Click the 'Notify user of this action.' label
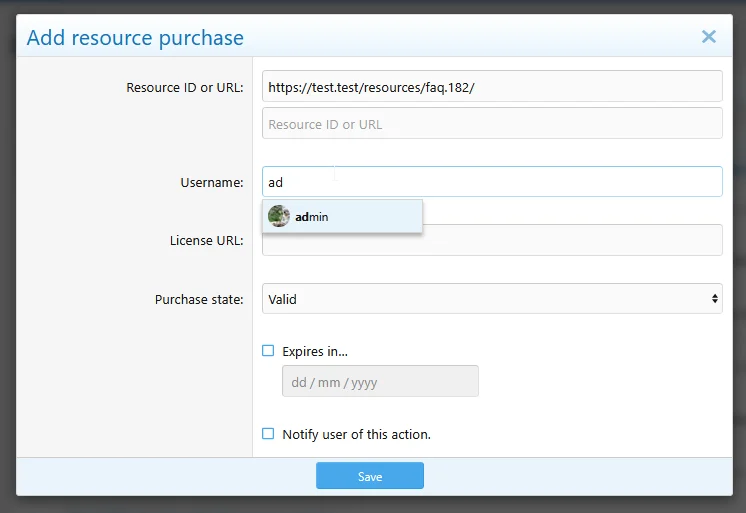The height and width of the screenshot is (513, 746). click(356, 434)
